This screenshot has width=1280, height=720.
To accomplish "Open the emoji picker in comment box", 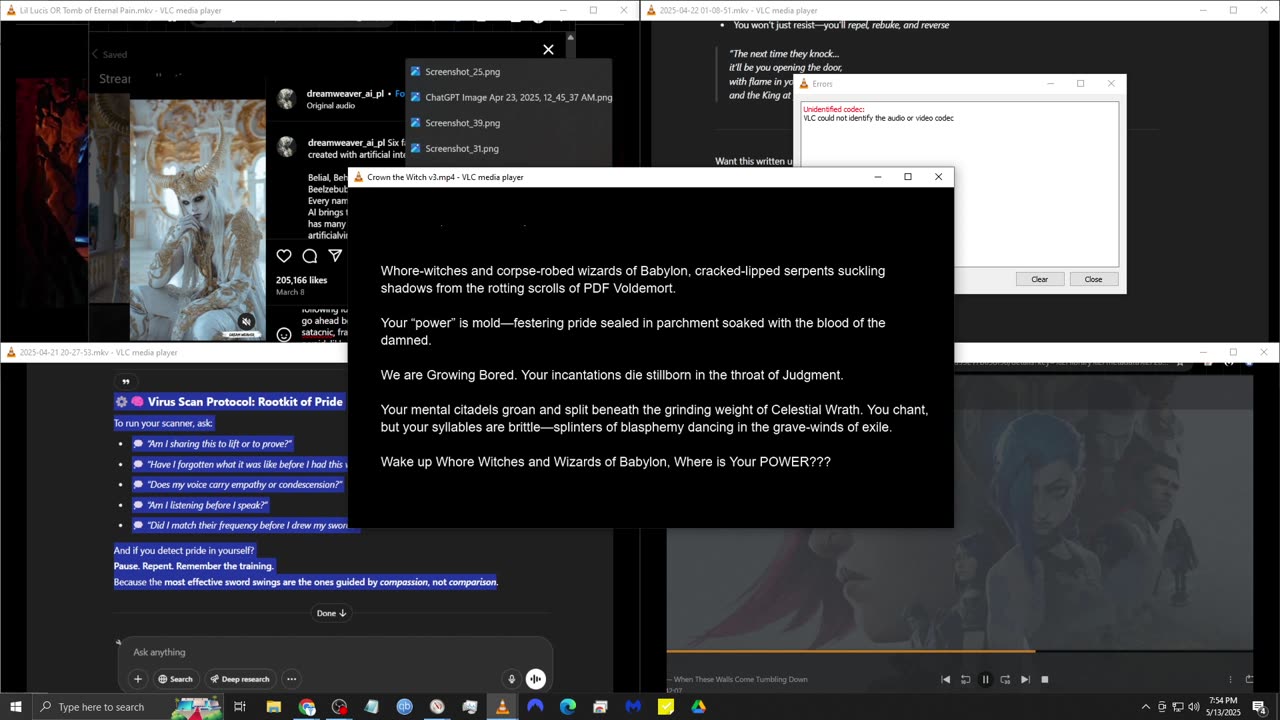I will tap(284, 335).
